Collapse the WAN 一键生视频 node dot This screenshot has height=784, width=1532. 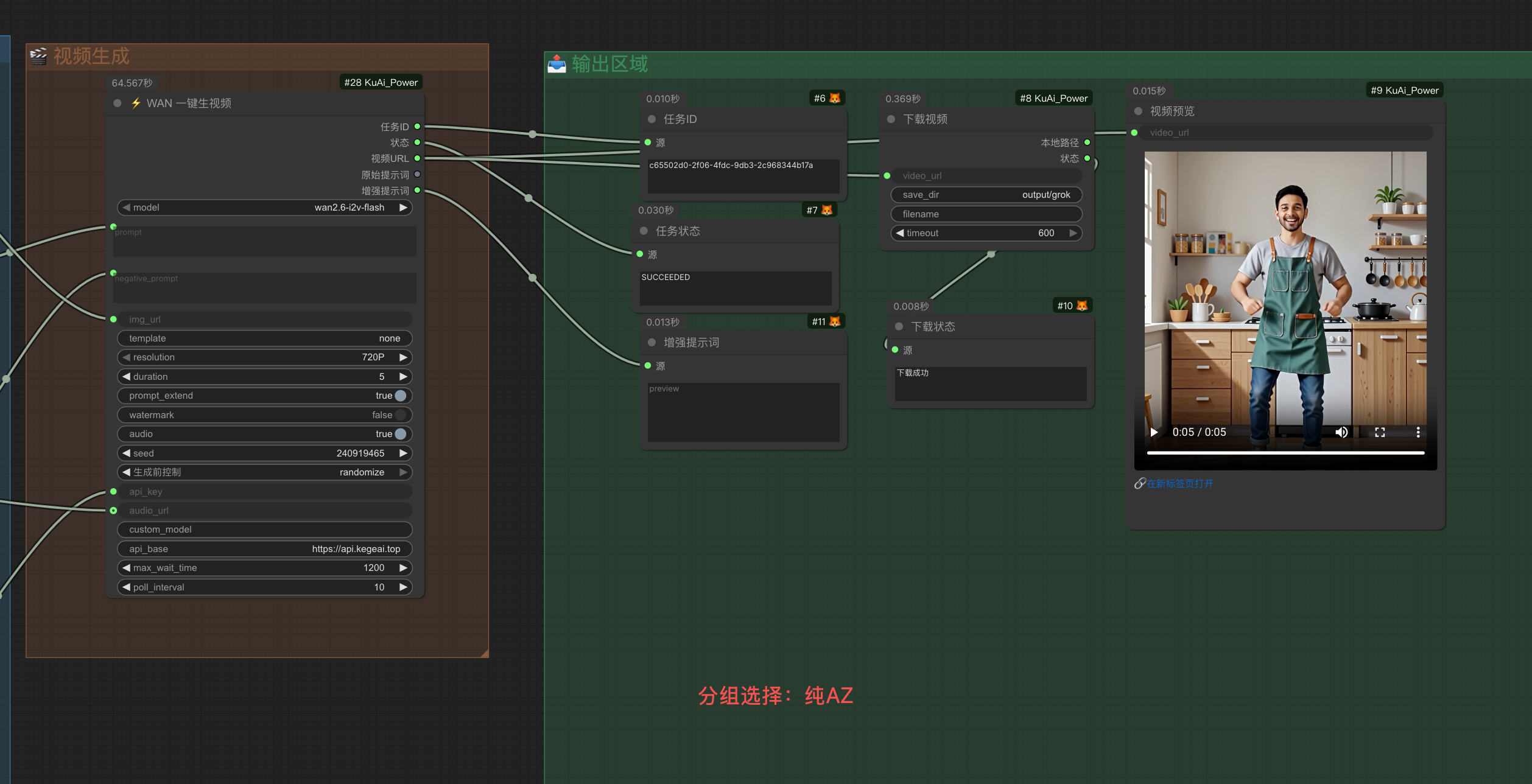click(118, 103)
